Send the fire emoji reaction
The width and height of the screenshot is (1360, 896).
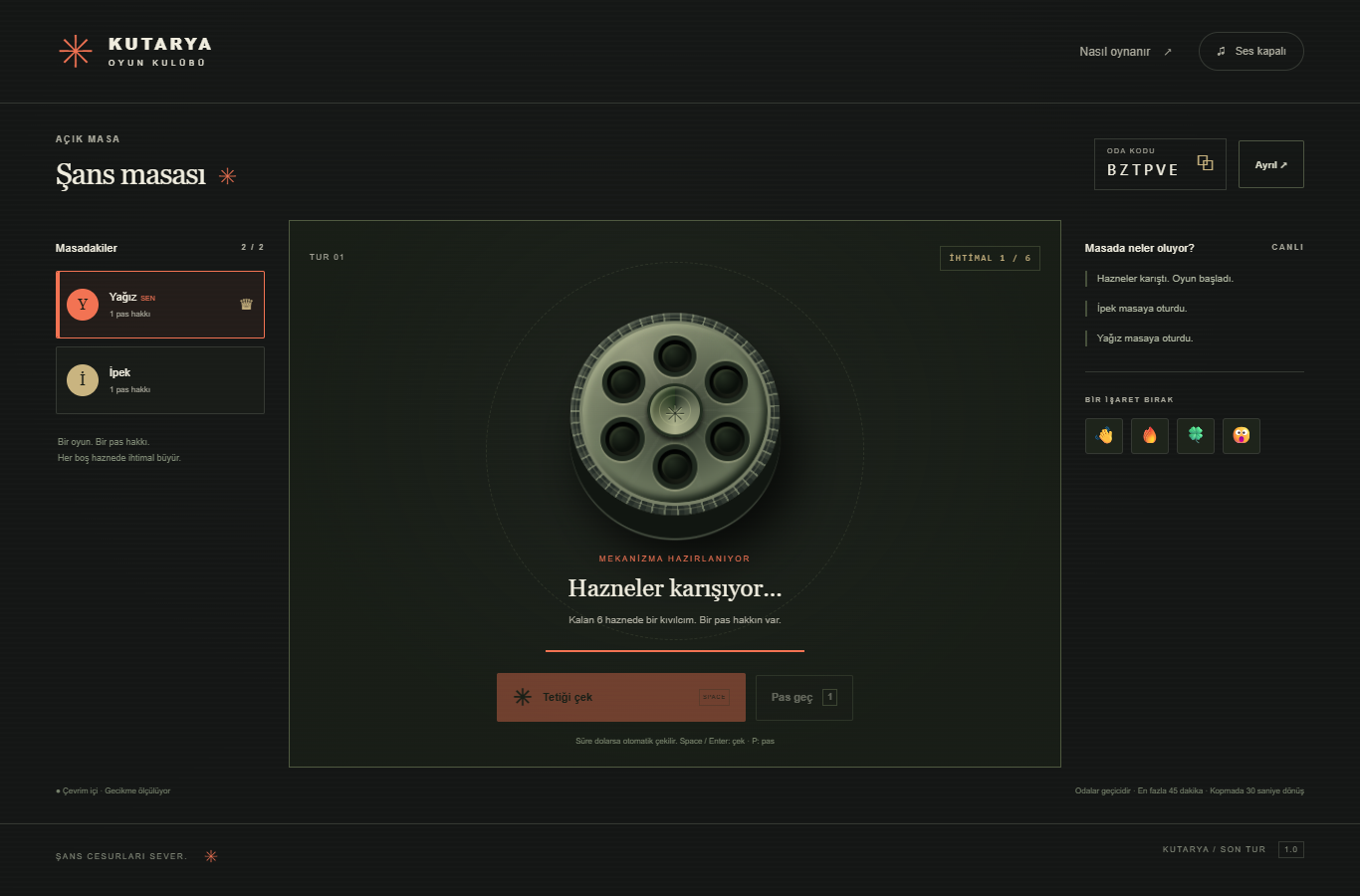point(1150,436)
